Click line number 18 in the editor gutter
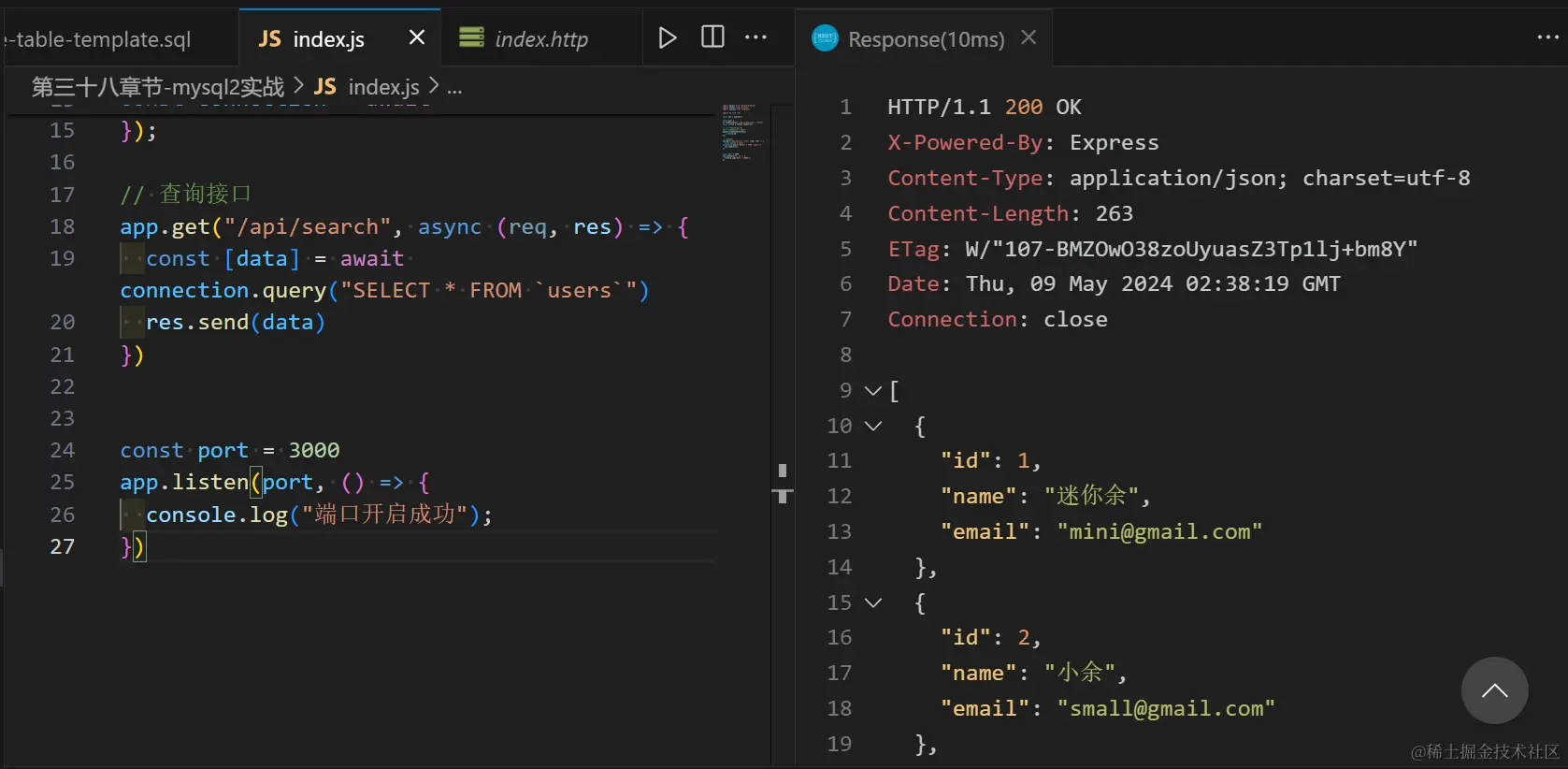 tap(63, 226)
